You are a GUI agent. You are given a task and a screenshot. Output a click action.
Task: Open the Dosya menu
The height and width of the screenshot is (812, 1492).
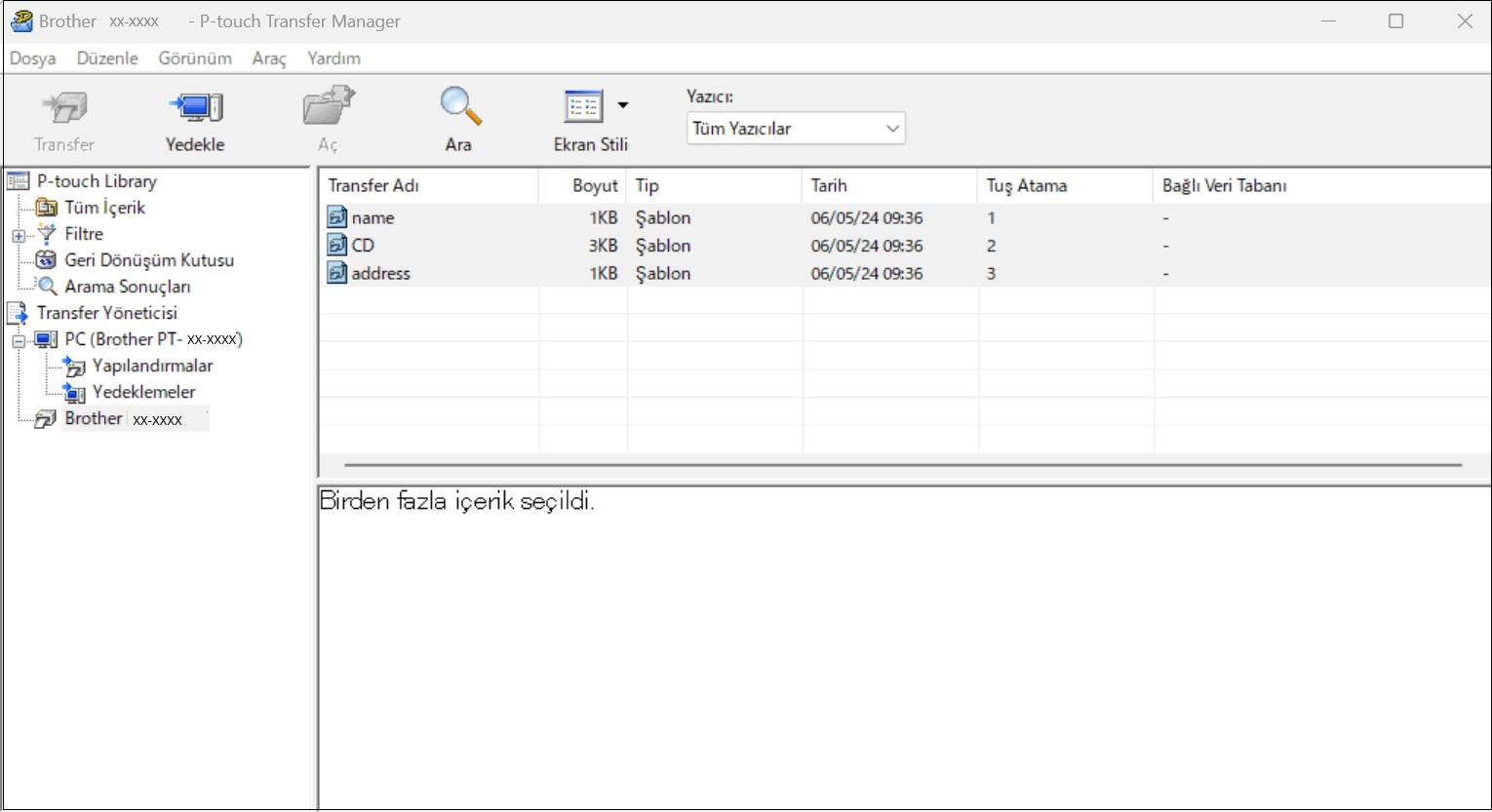pyautogui.click(x=32, y=58)
